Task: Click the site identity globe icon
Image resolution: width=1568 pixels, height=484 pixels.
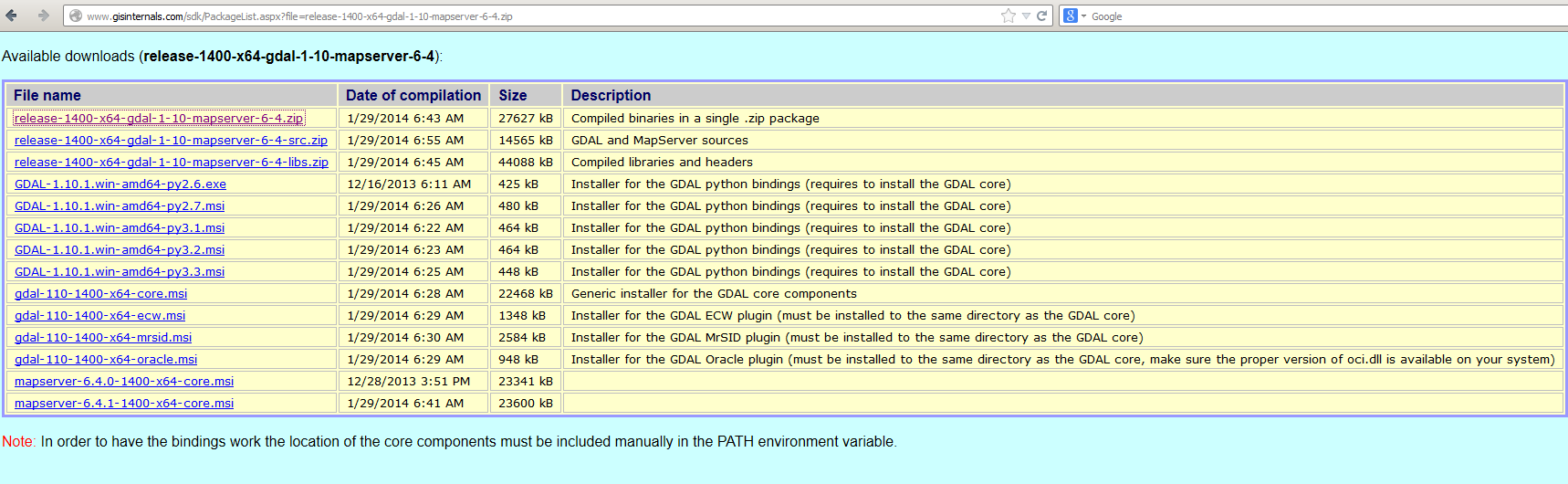Action: tap(76, 16)
